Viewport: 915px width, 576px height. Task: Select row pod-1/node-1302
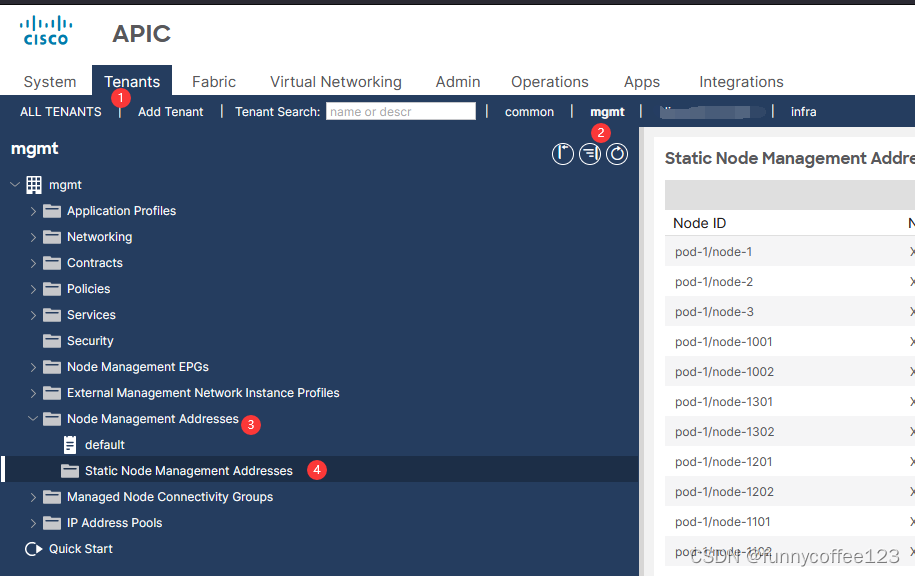[790, 432]
